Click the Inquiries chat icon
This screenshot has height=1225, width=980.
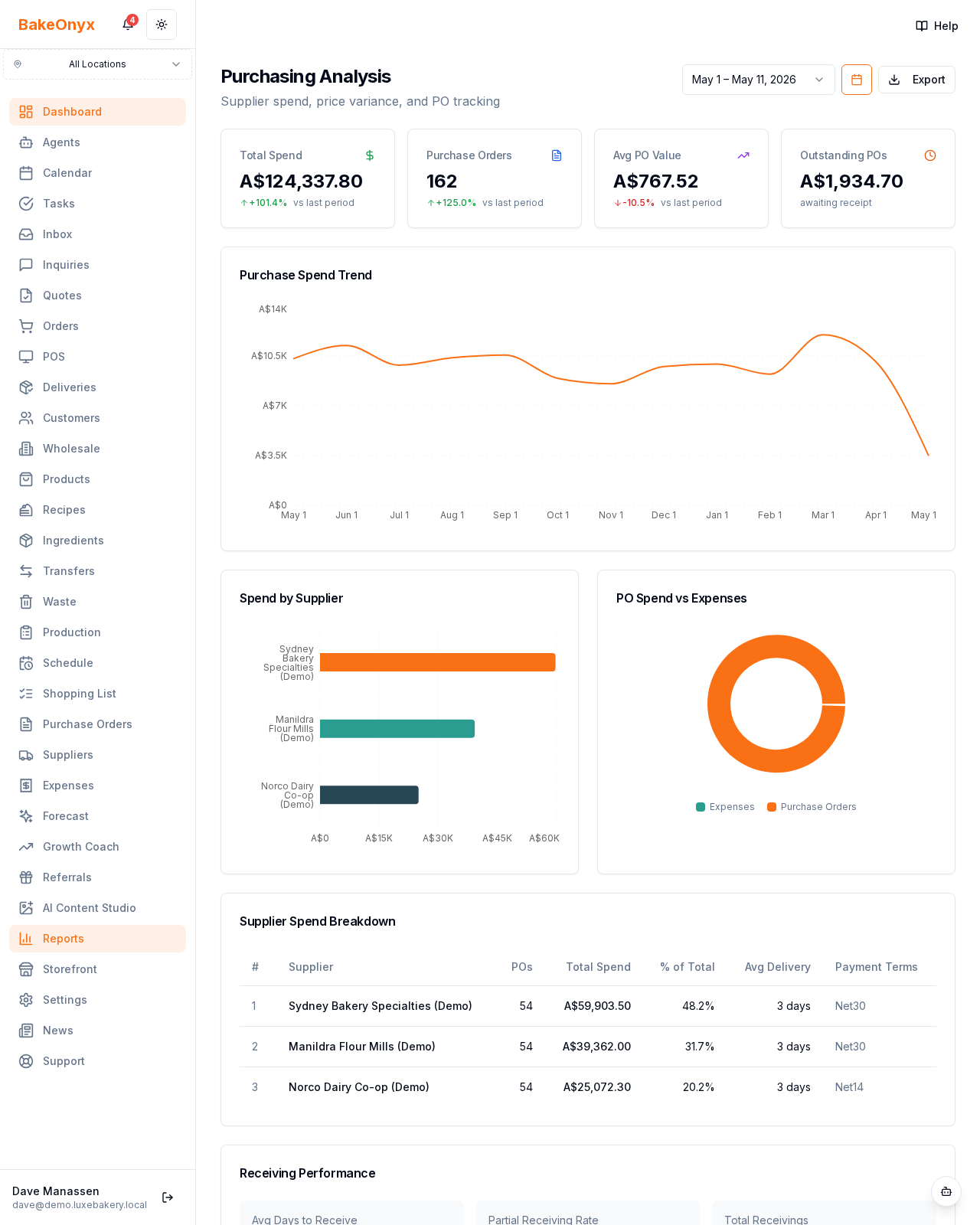coord(26,265)
